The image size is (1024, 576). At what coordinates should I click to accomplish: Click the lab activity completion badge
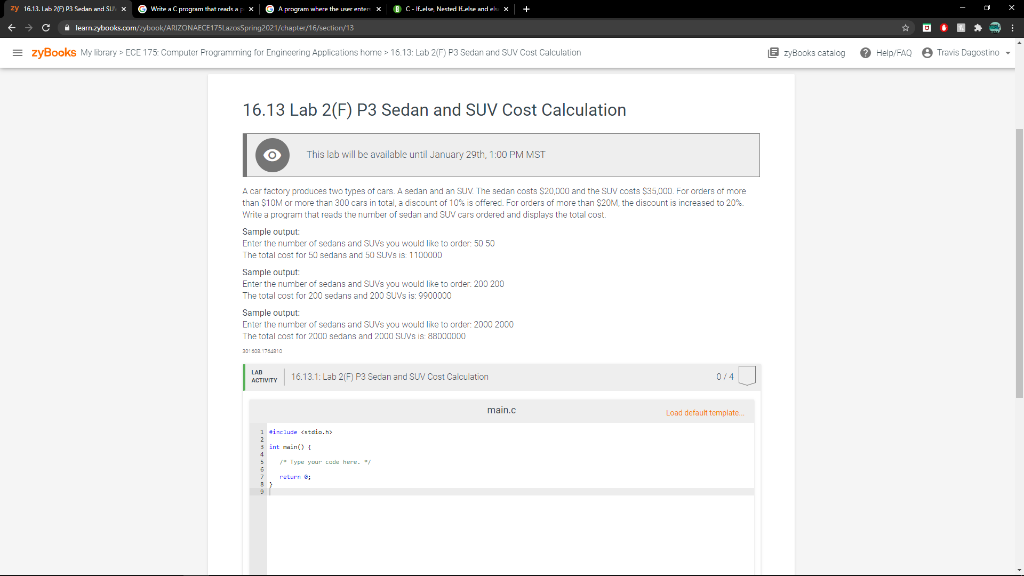[x=747, y=376]
